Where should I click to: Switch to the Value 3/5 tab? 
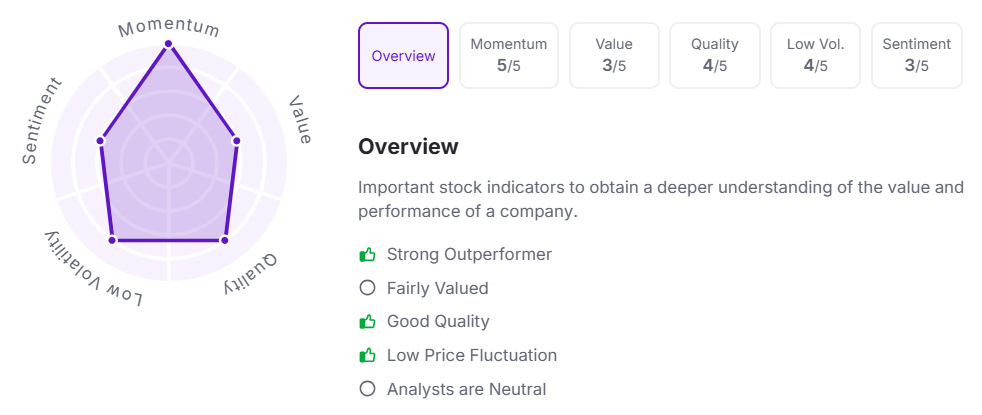coord(614,56)
